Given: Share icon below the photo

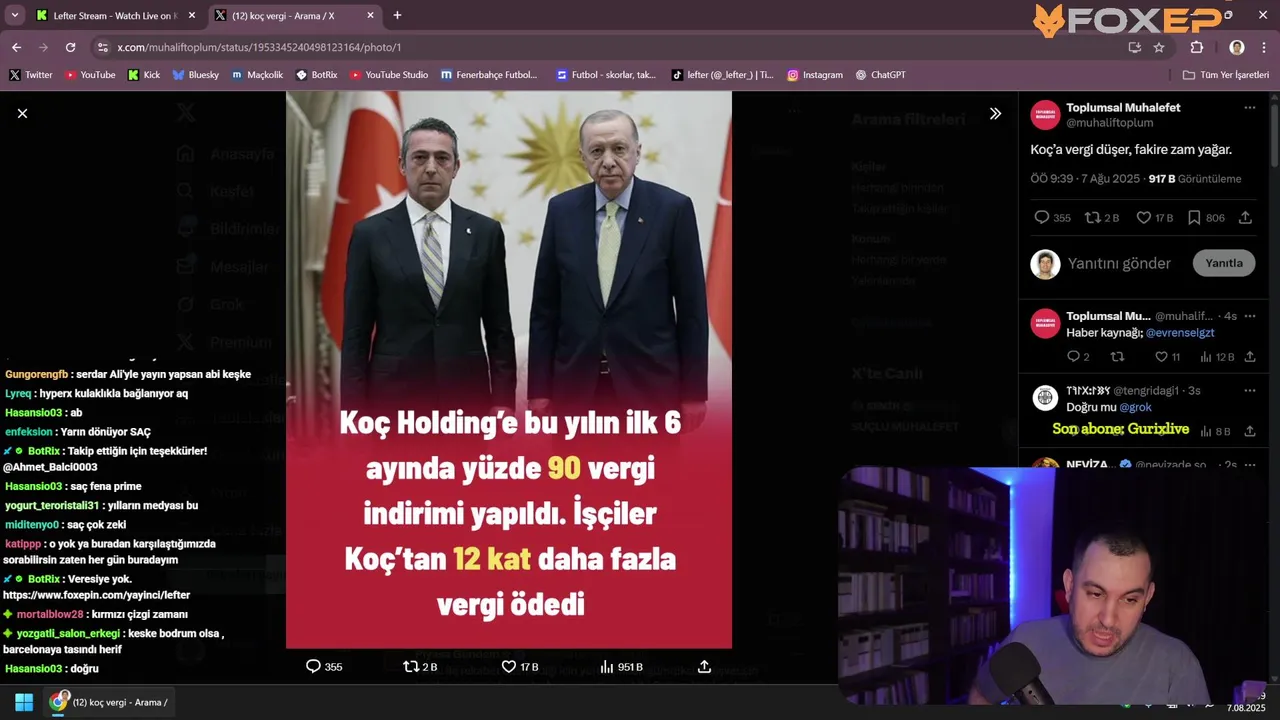Looking at the screenshot, I should tap(704, 666).
